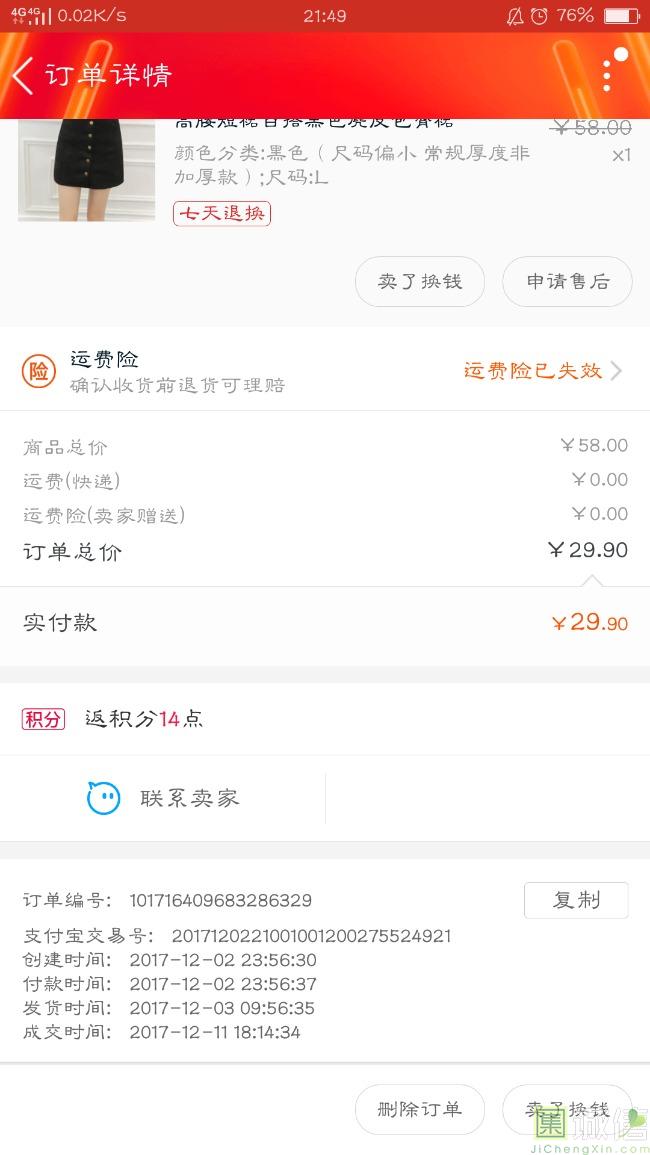Tap the alarm clock status icon
The height and width of the screenshot is (1155, 650).
coord(539,16)
